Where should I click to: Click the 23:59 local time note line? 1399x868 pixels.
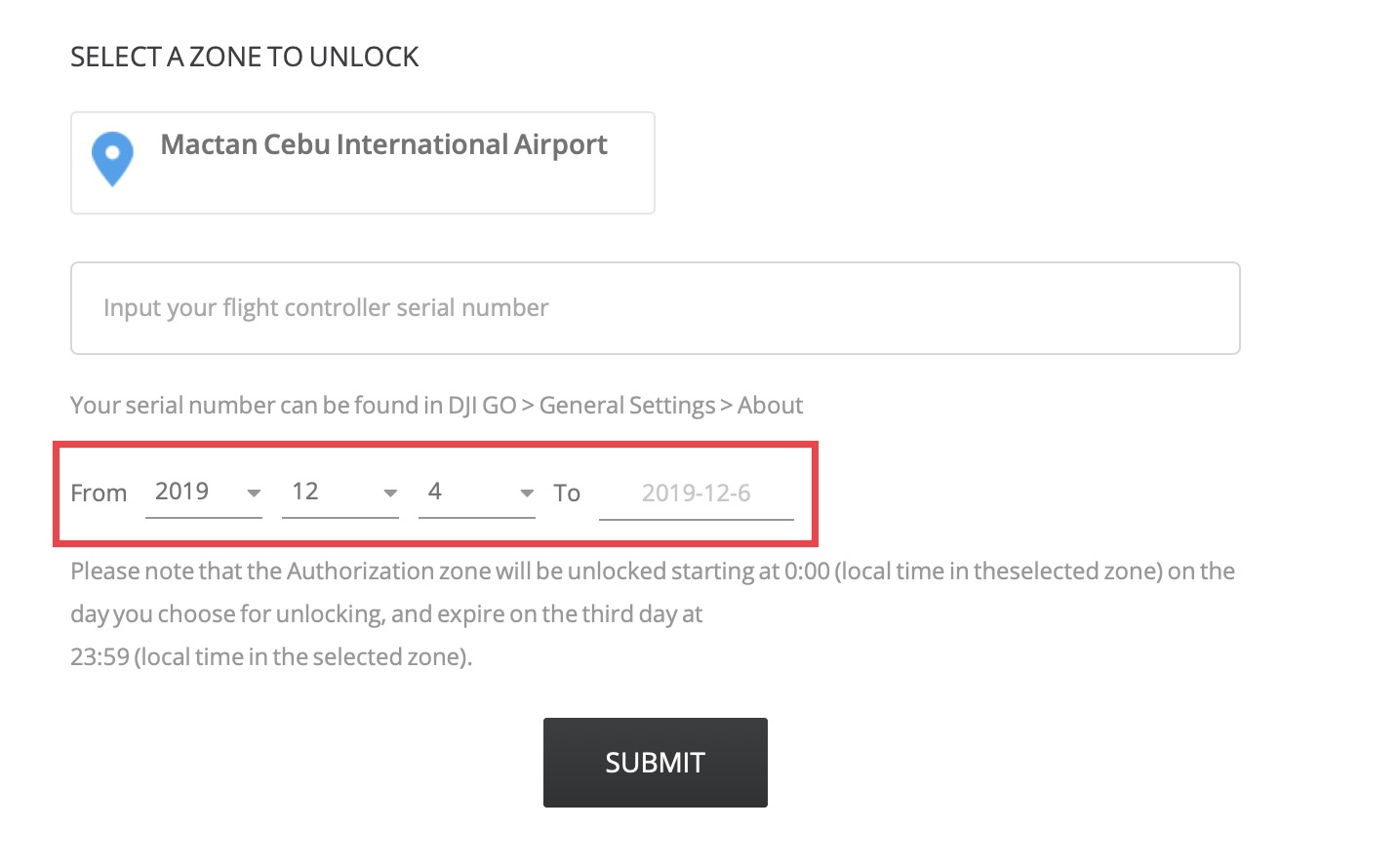pos(271,657)
